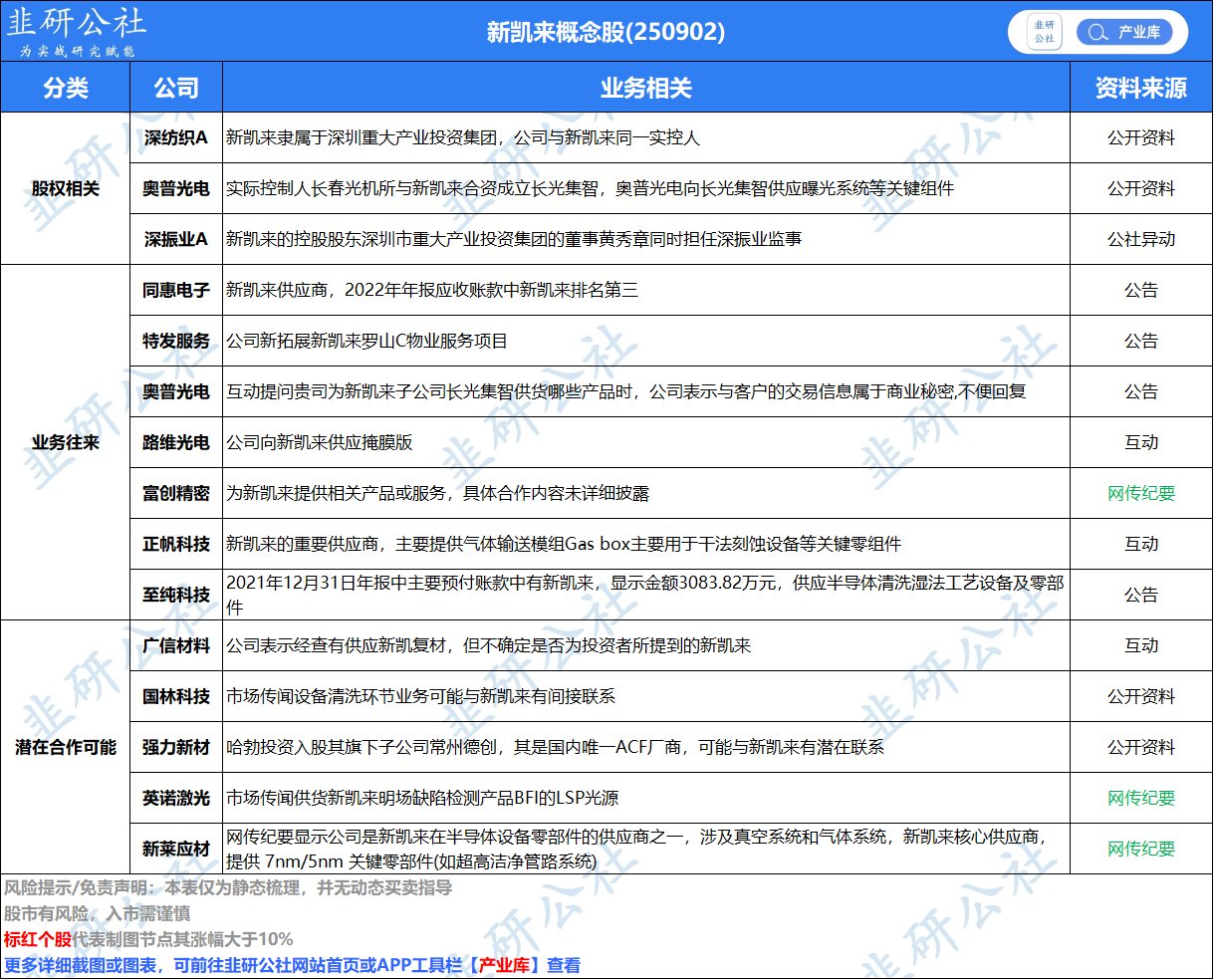This screenshot has height=980, width=1214.
Task: Click the 资料来源 column header
Action: [x=1140, y=88]
